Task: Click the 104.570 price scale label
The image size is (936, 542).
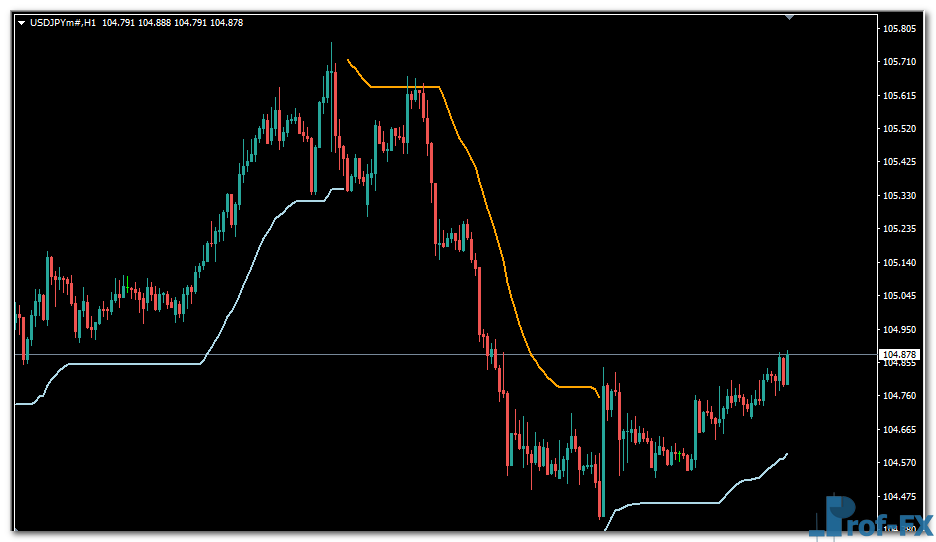Action: click(900, 463)
